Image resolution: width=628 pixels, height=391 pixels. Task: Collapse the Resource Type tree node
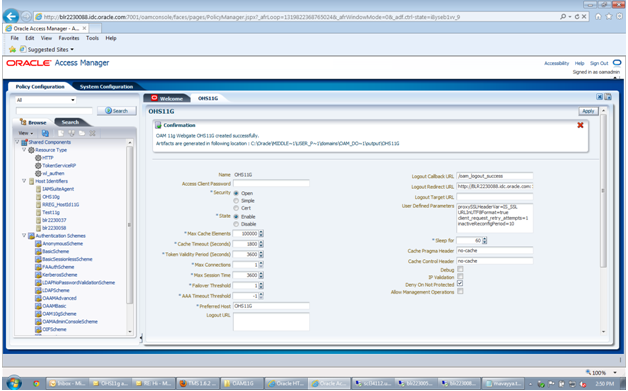(x=24, y=150)
